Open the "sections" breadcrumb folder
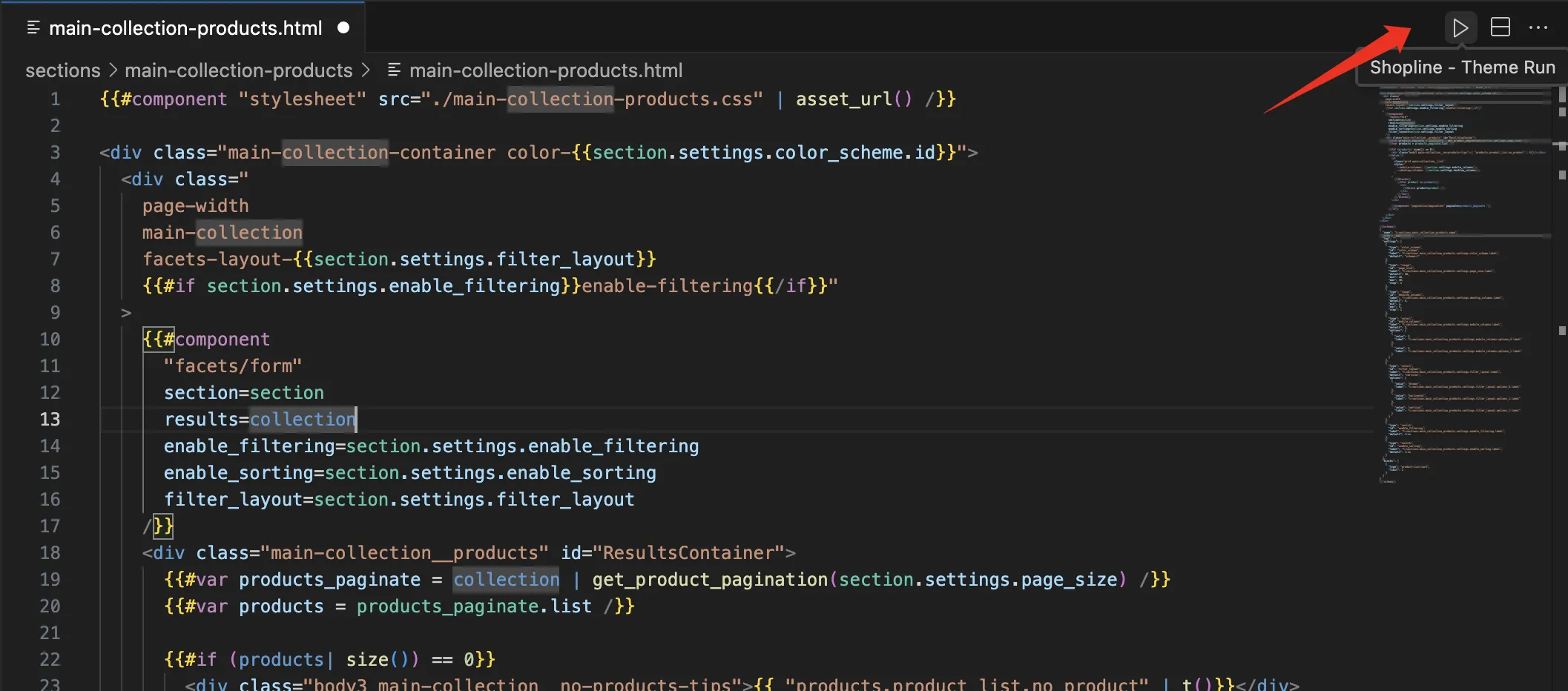This screenshot has height=691, width=1568. (x=62, y=70)
